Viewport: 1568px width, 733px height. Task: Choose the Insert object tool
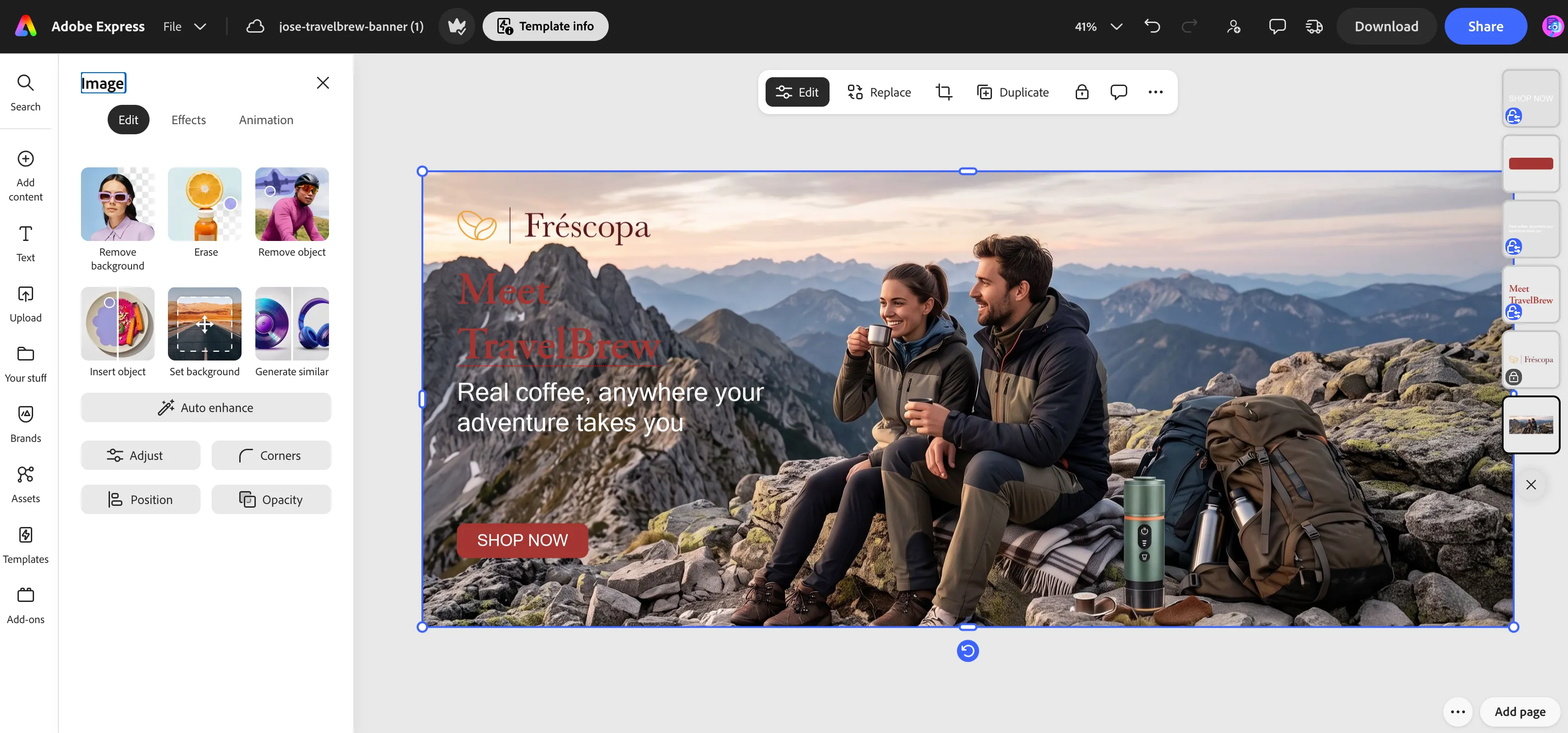[117, 333]
